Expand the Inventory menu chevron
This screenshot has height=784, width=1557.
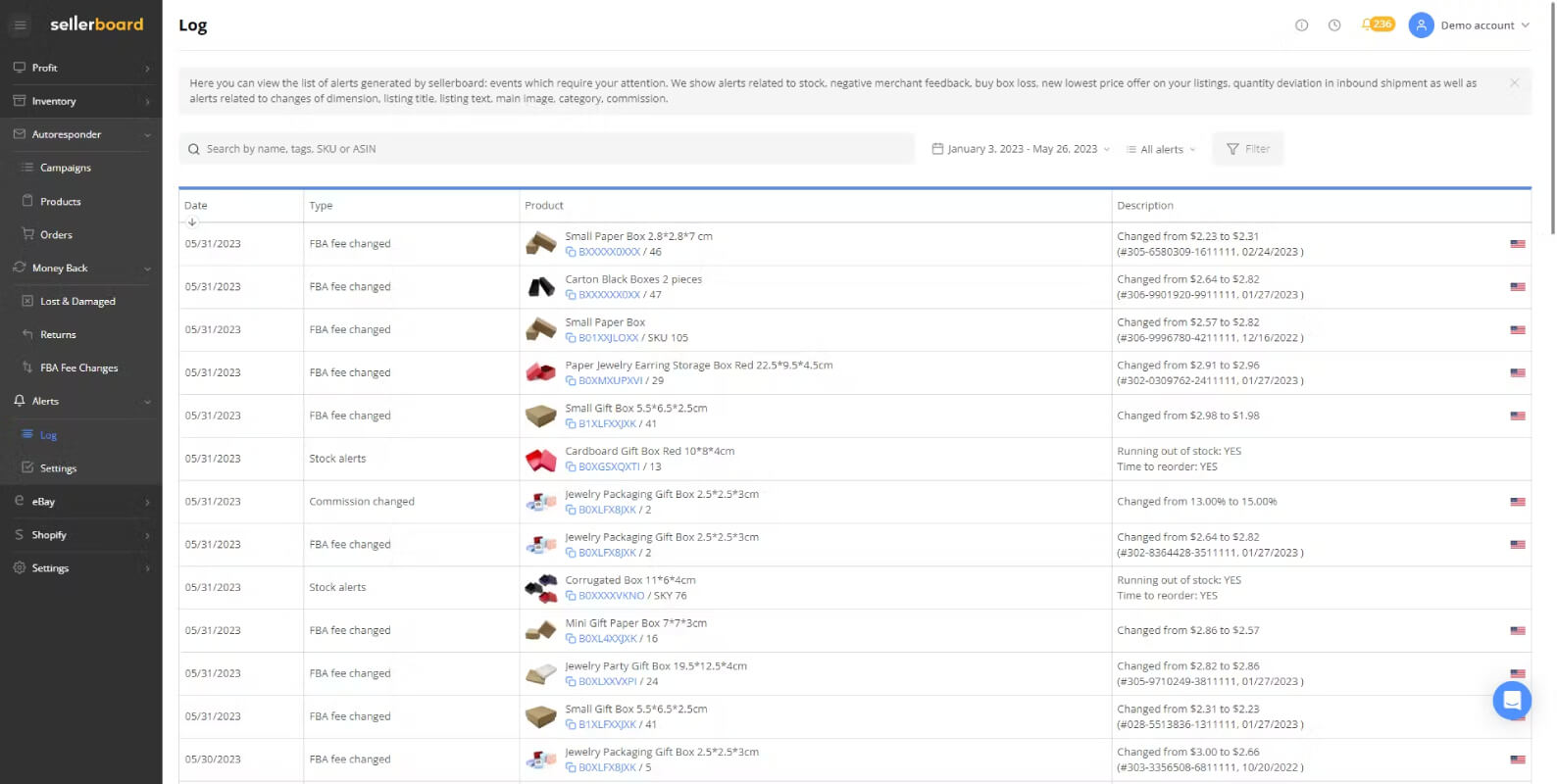coord(147,102)
